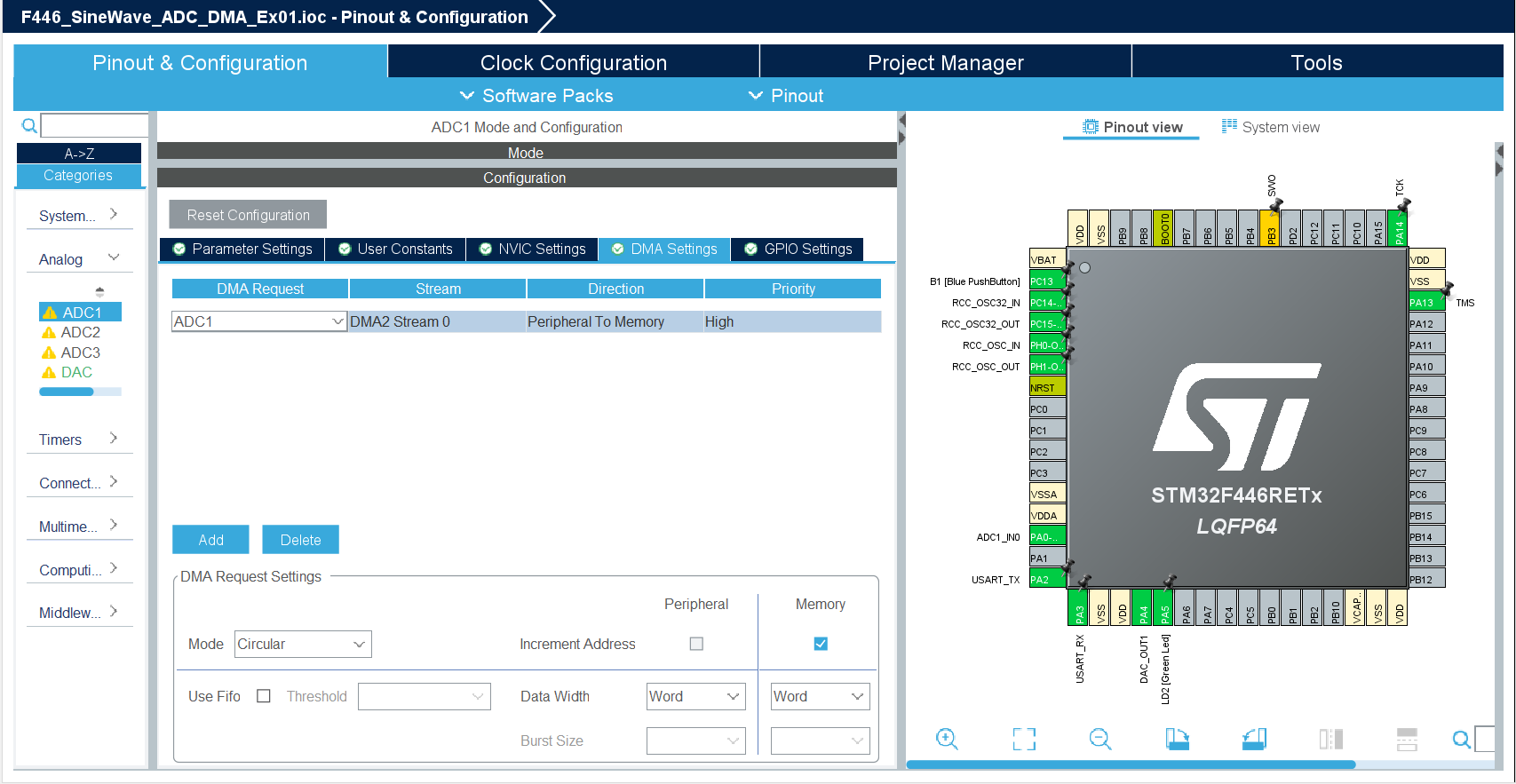
Task: Open the Software Packs menu
Action: click(536, 95)
